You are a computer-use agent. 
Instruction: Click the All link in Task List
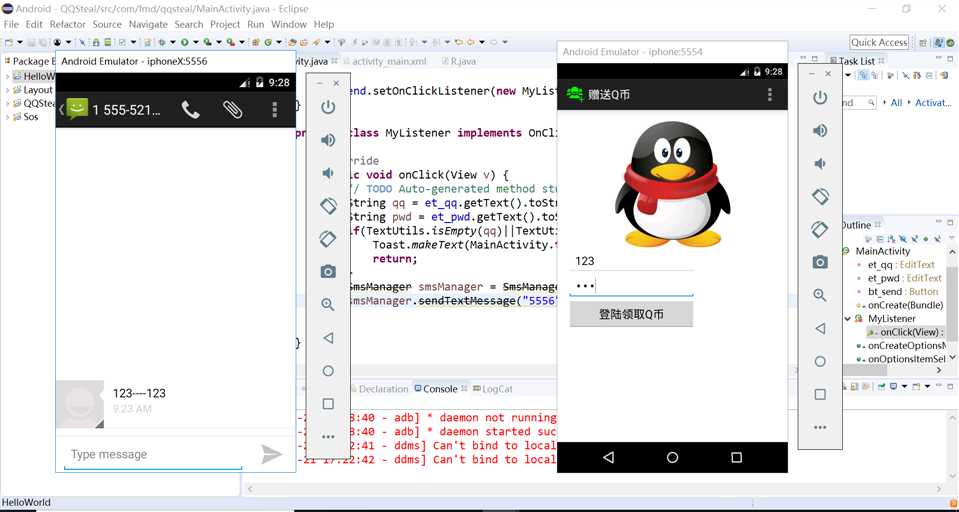pos(896,103)
